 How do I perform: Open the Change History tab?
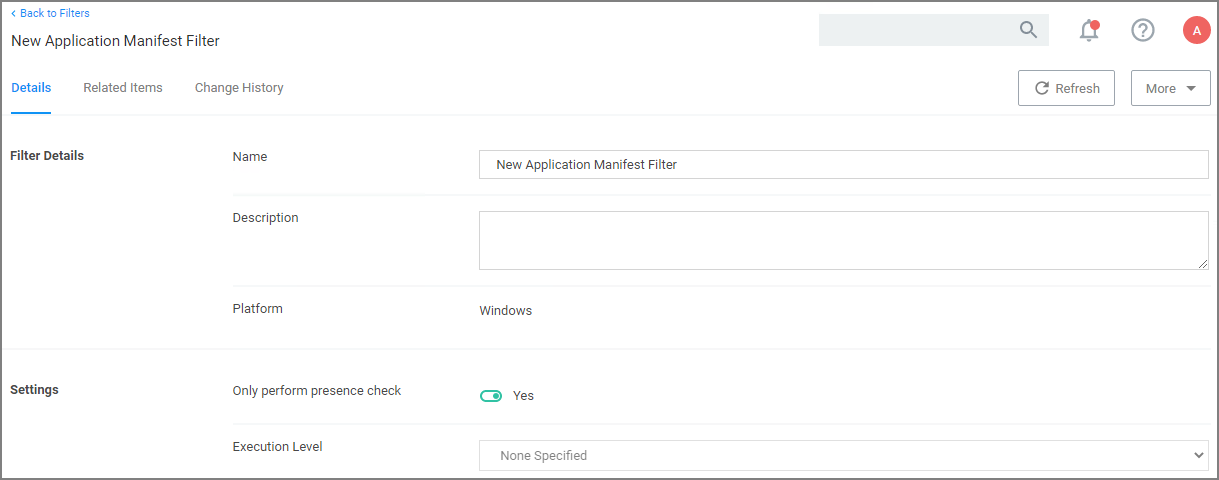[239, 88]
